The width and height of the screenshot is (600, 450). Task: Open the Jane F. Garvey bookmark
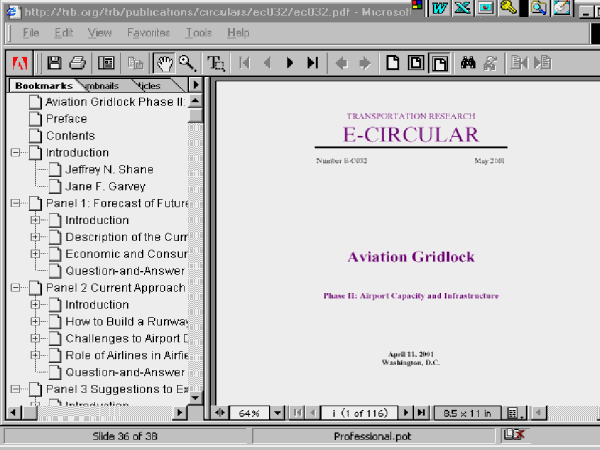click(105, 186)
